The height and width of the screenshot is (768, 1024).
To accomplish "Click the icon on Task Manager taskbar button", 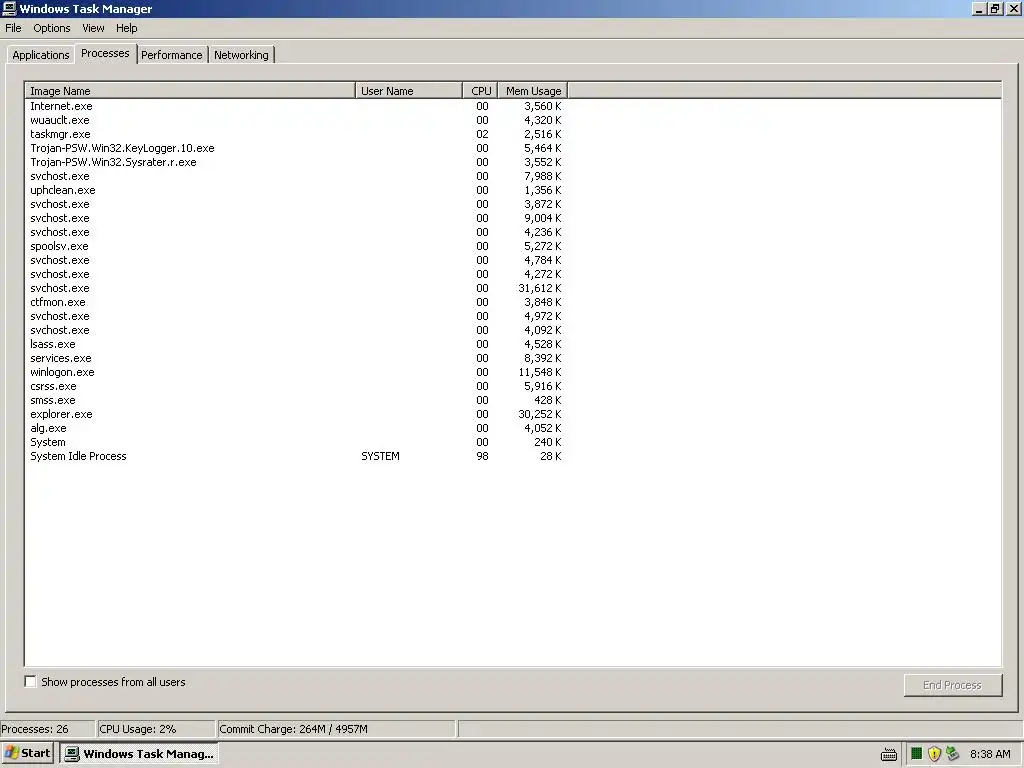I will point(72,754).
